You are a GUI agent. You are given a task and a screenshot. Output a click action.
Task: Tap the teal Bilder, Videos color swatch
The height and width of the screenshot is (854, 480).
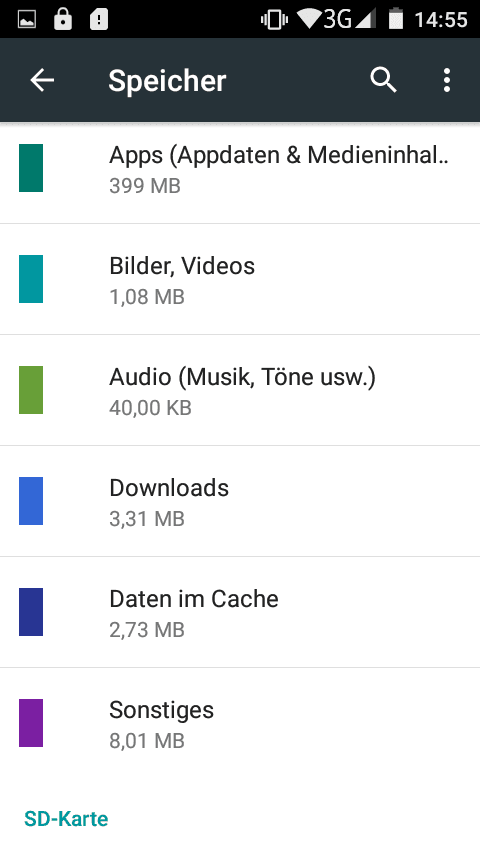(x=31, y=279)
